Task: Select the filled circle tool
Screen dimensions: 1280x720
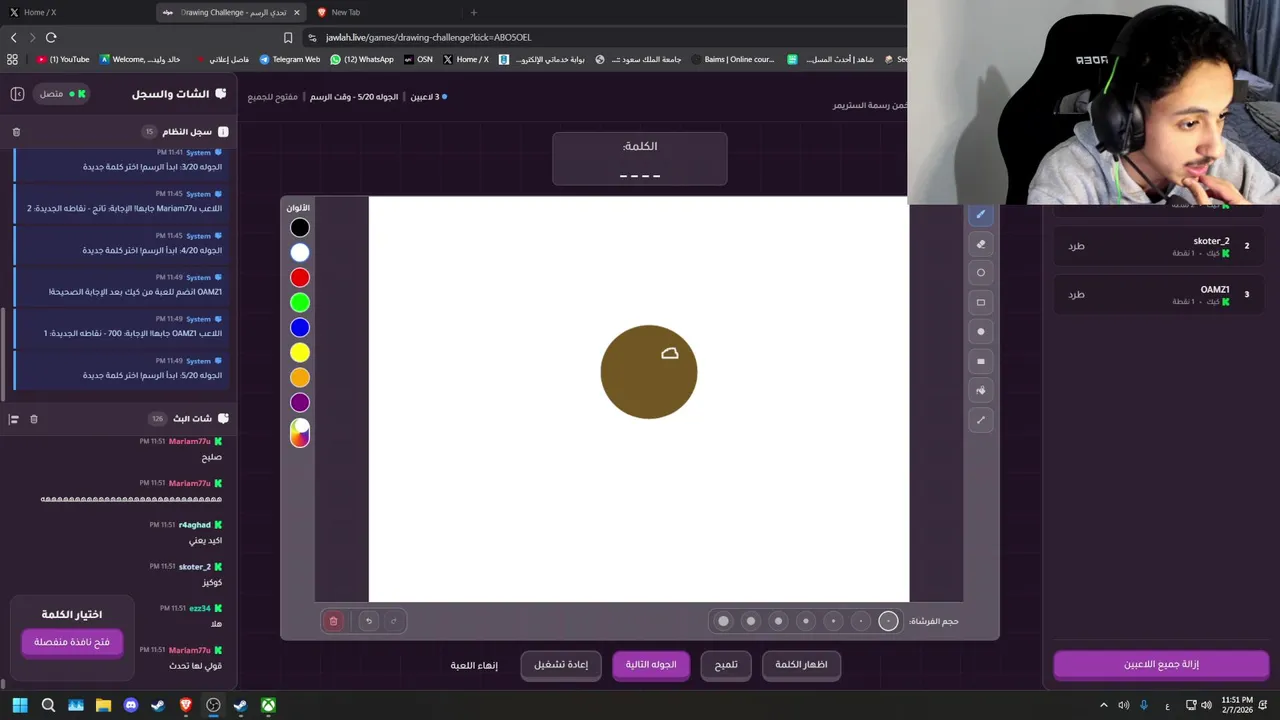Action: [x=981, y=332]
